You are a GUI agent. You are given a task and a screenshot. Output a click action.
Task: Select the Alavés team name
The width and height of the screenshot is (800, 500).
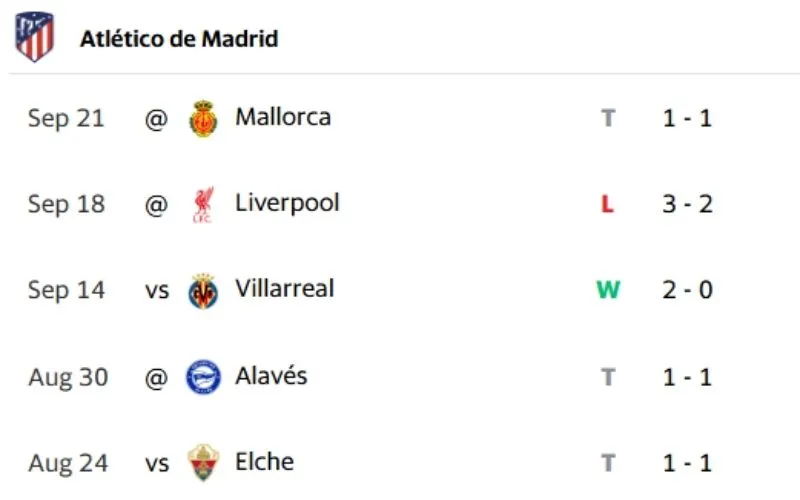click(x=271, y=377)
